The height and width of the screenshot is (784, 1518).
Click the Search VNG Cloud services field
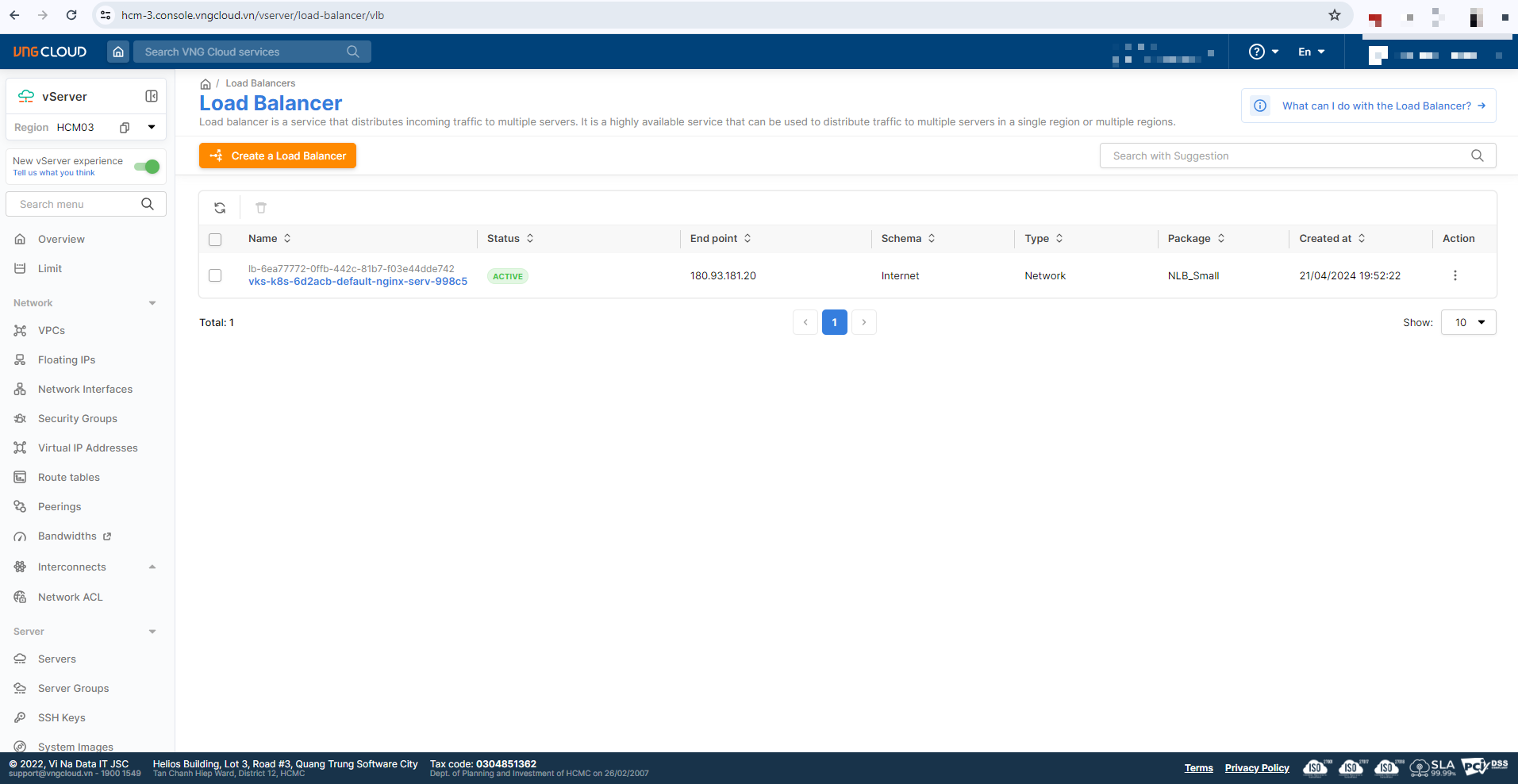242,52
